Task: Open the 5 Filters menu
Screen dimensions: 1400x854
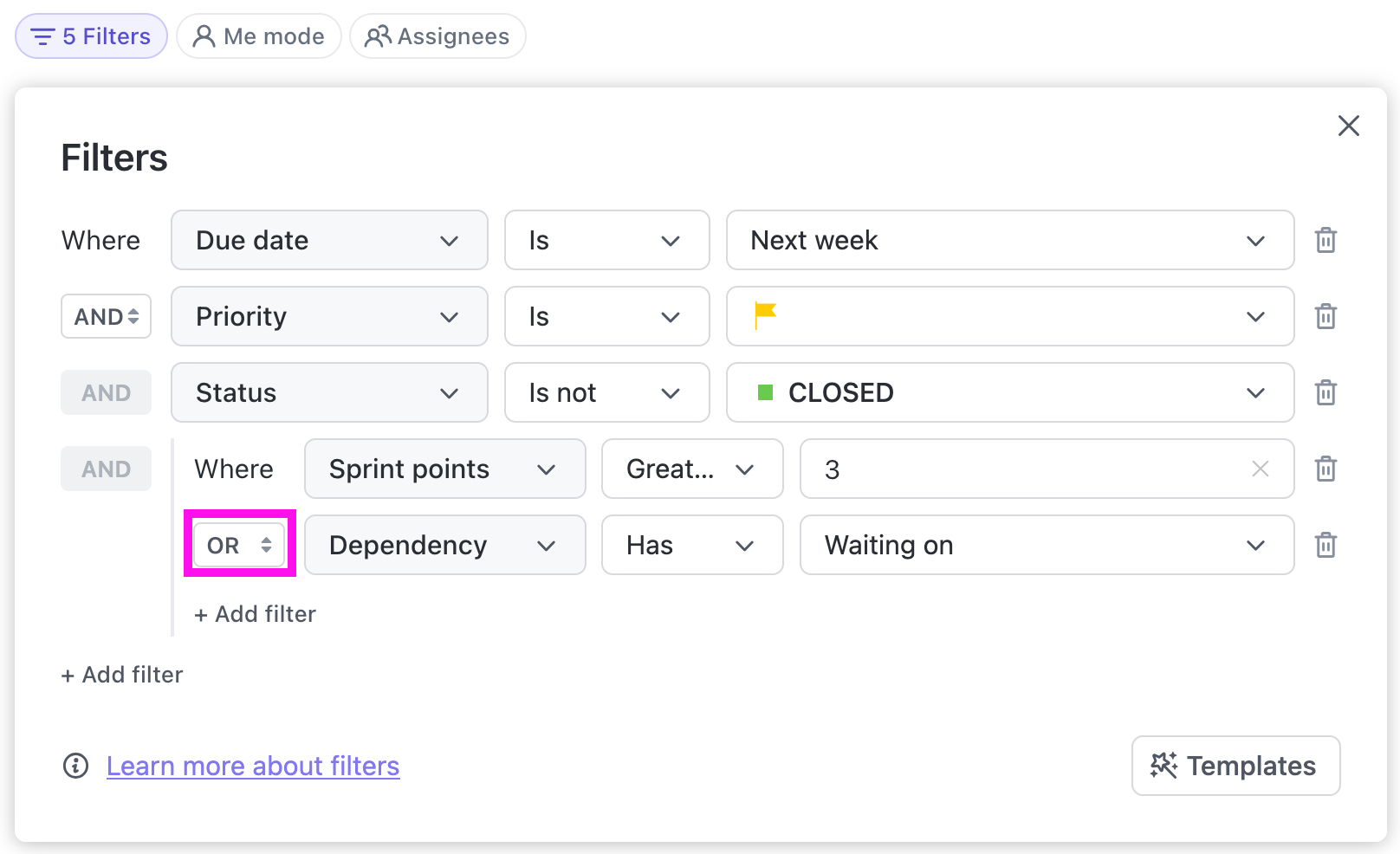Action: pyautogui.click(x=91, y=36)
